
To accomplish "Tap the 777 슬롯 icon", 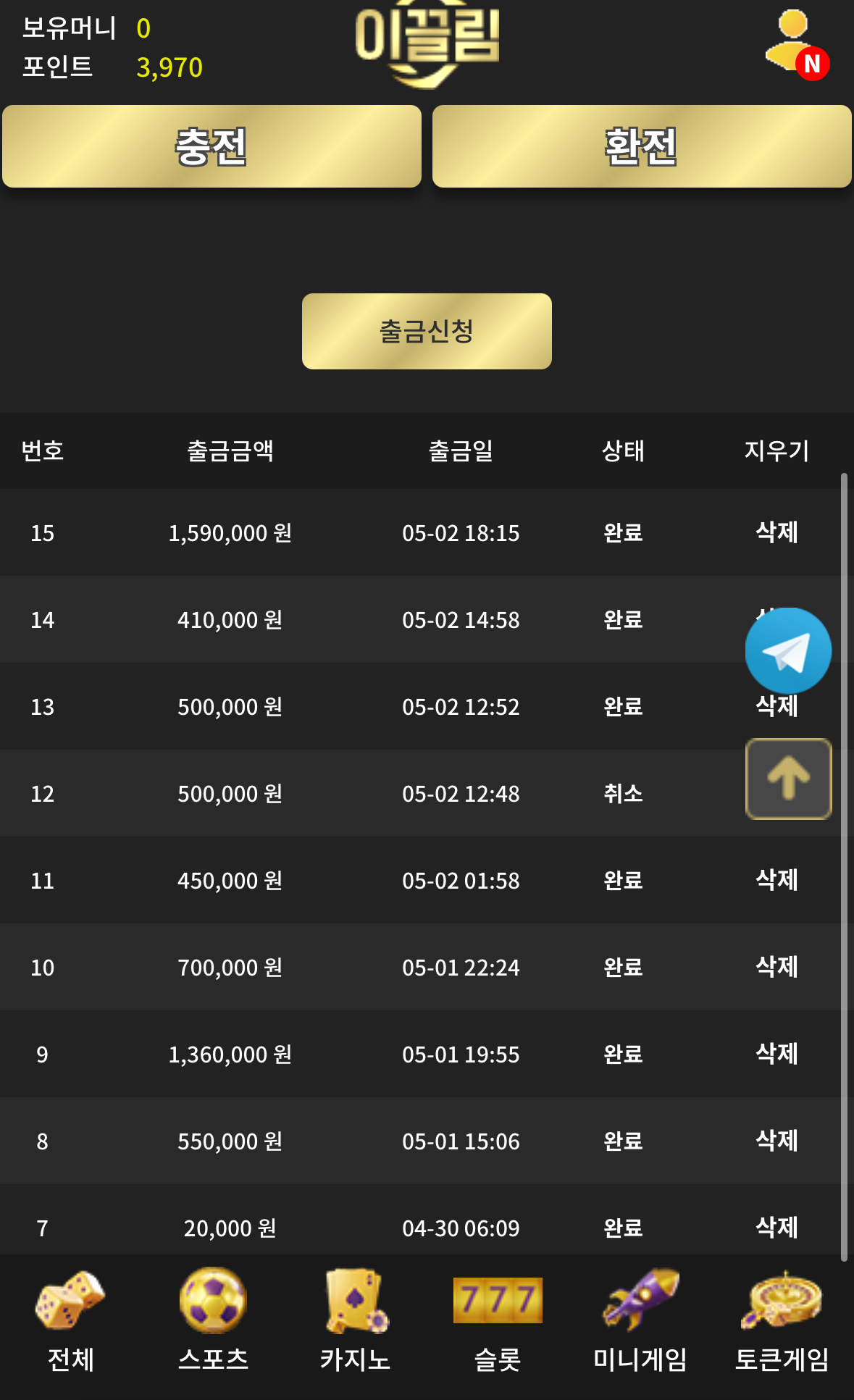I will pyautogui.click(x=498, y=1300).
